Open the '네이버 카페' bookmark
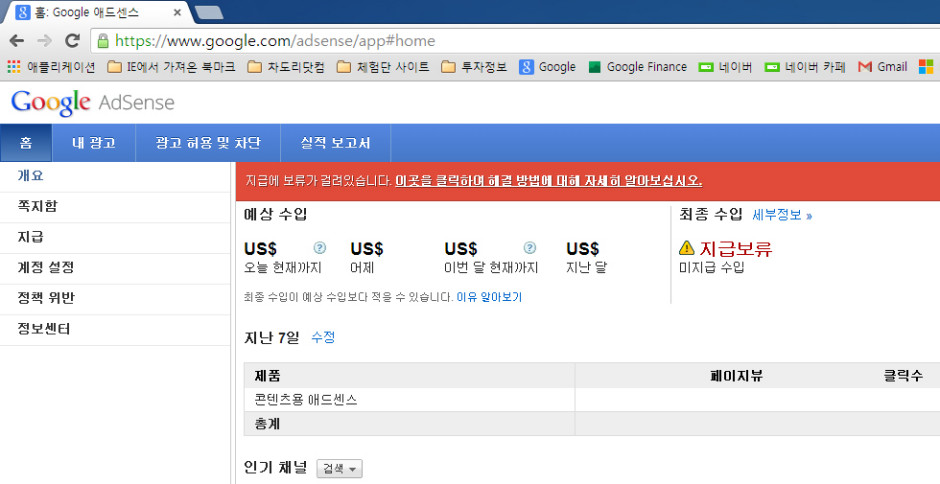 (x=805, y=67)
